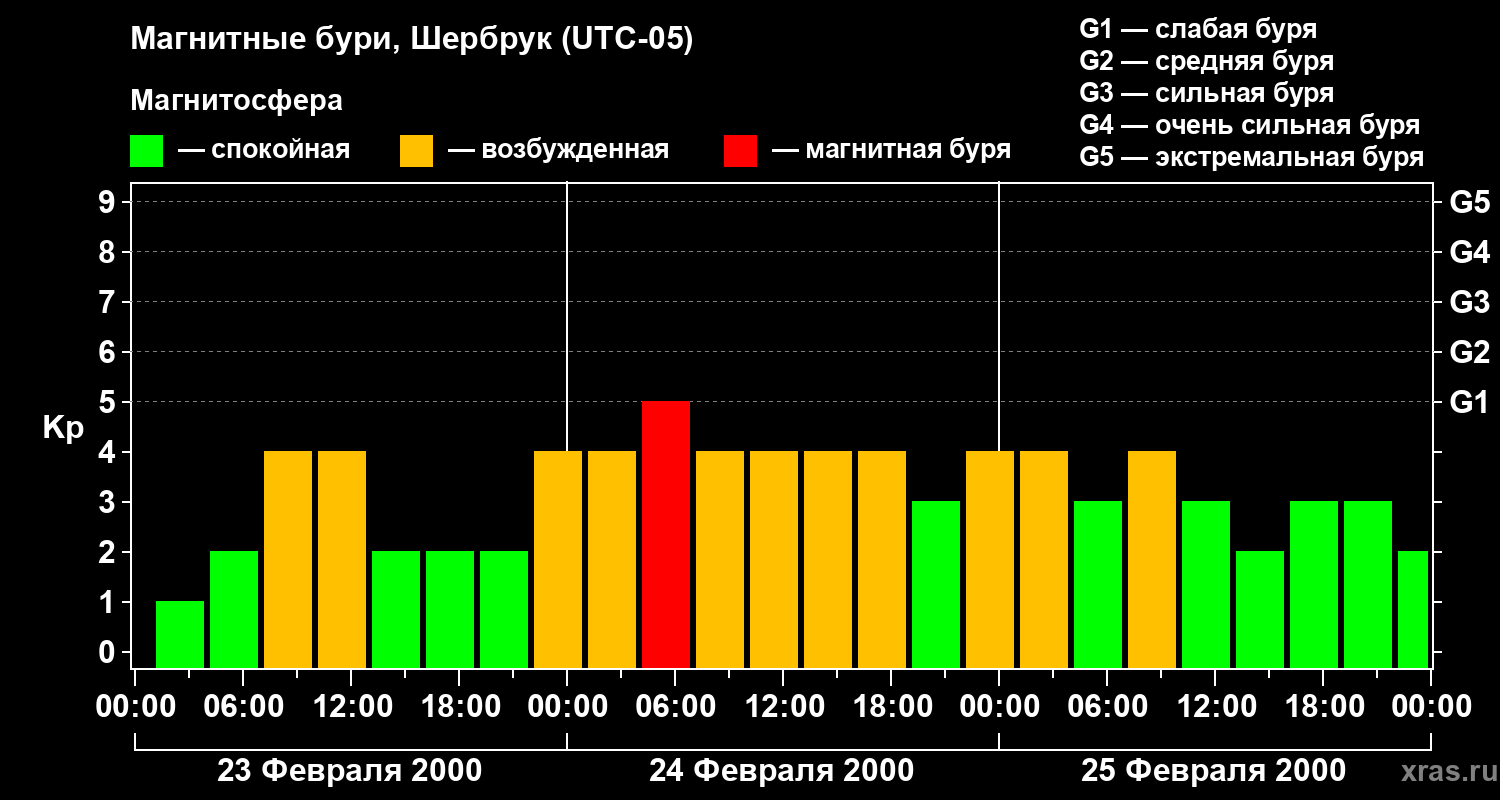This screenshot has width=1500, height=800.
Task: Click the '— магнитная буря' legend label
Action: pyautogui.click(x=892, y=151)
